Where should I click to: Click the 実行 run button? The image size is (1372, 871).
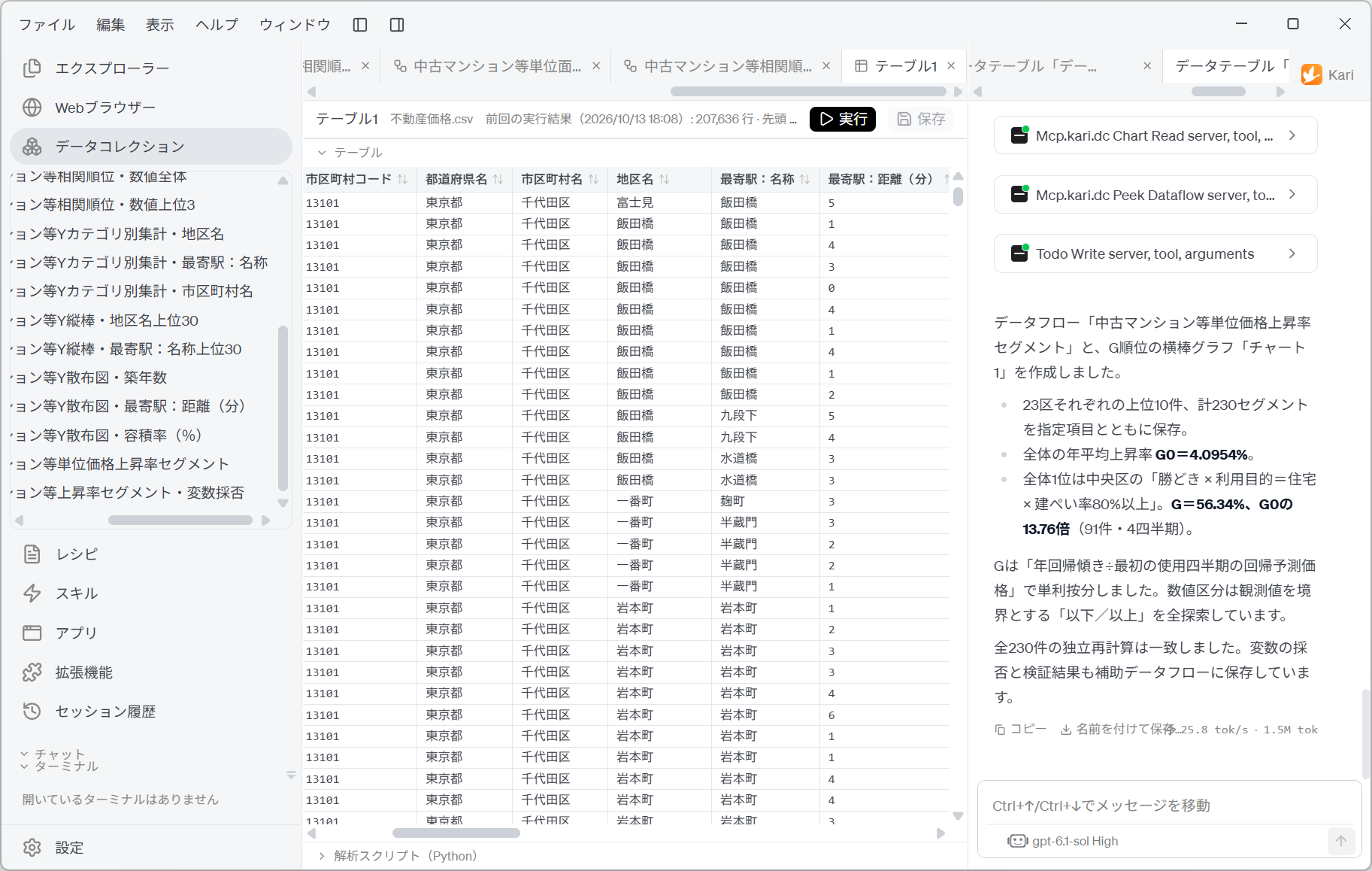point(843,119)
